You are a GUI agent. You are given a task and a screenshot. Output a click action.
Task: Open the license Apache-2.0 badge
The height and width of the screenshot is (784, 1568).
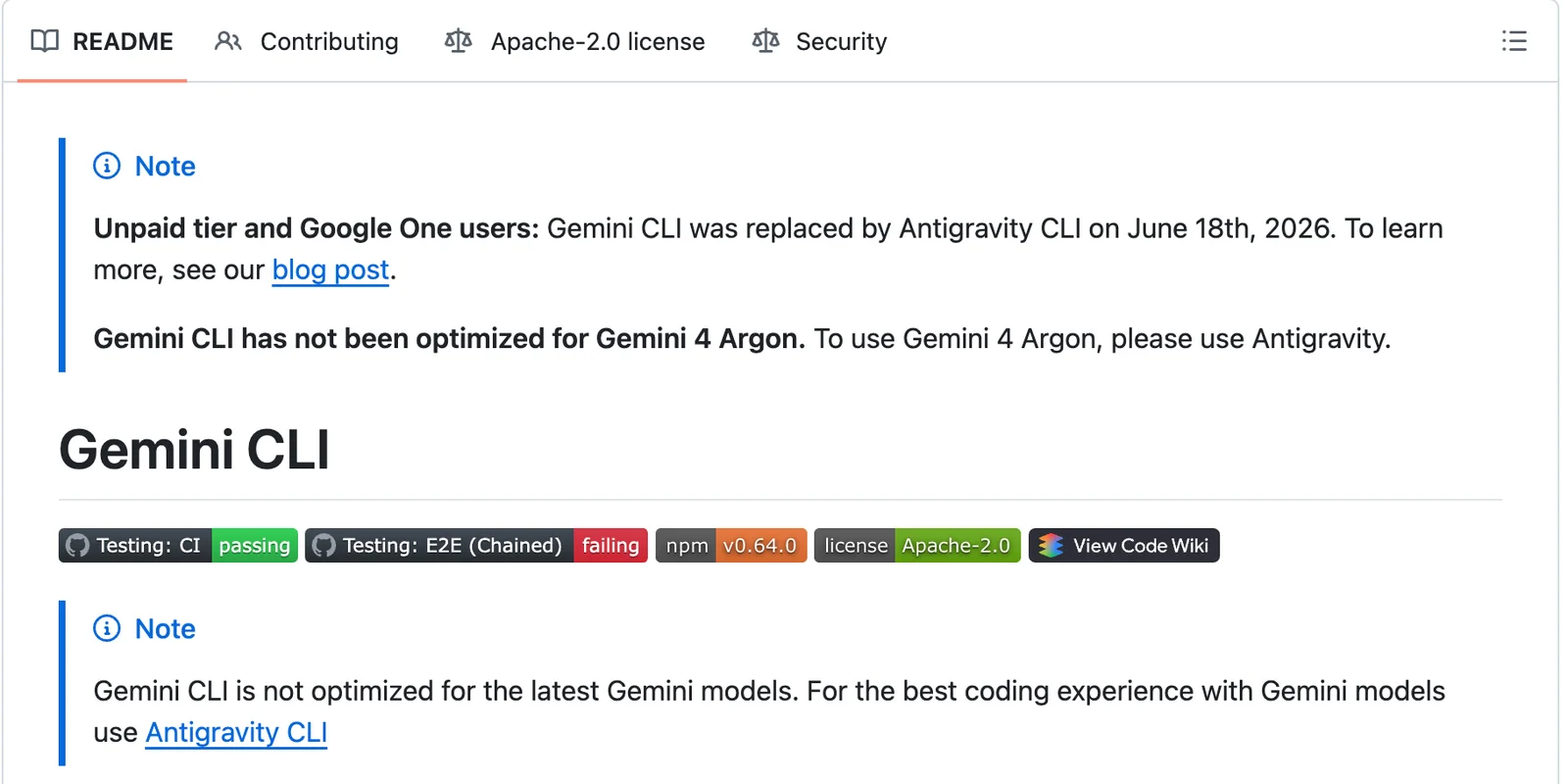coord(917,546)
